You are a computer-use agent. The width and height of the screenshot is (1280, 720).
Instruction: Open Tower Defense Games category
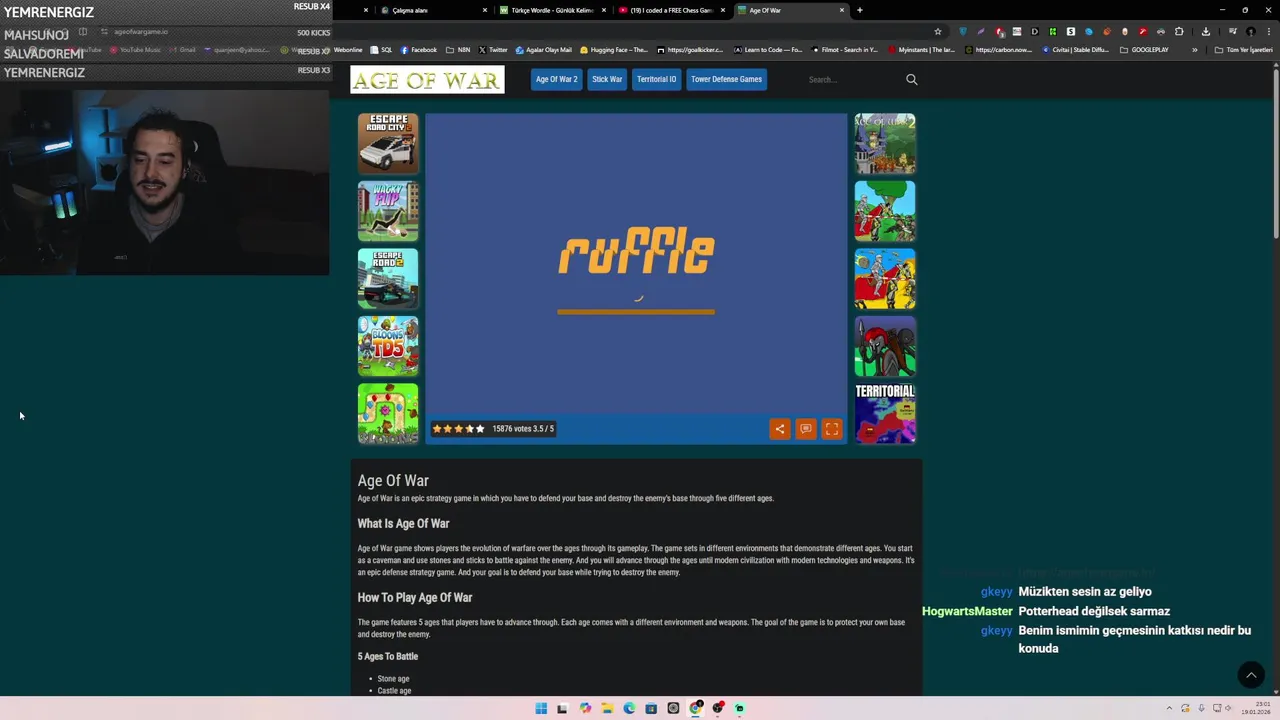[726, 79]
